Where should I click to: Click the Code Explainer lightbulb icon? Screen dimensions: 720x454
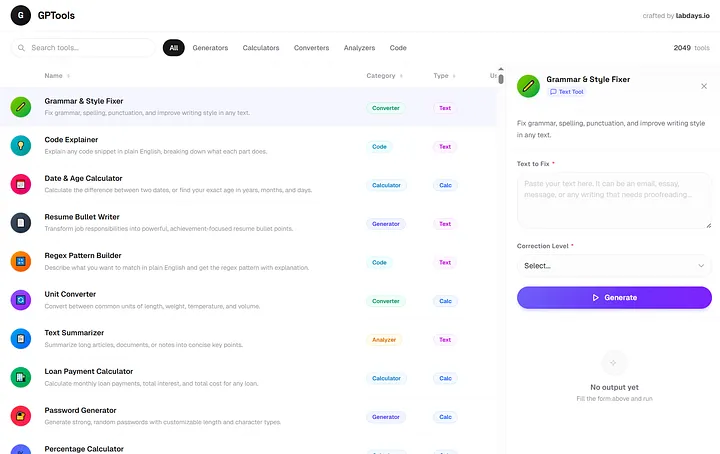pos(20,146)
